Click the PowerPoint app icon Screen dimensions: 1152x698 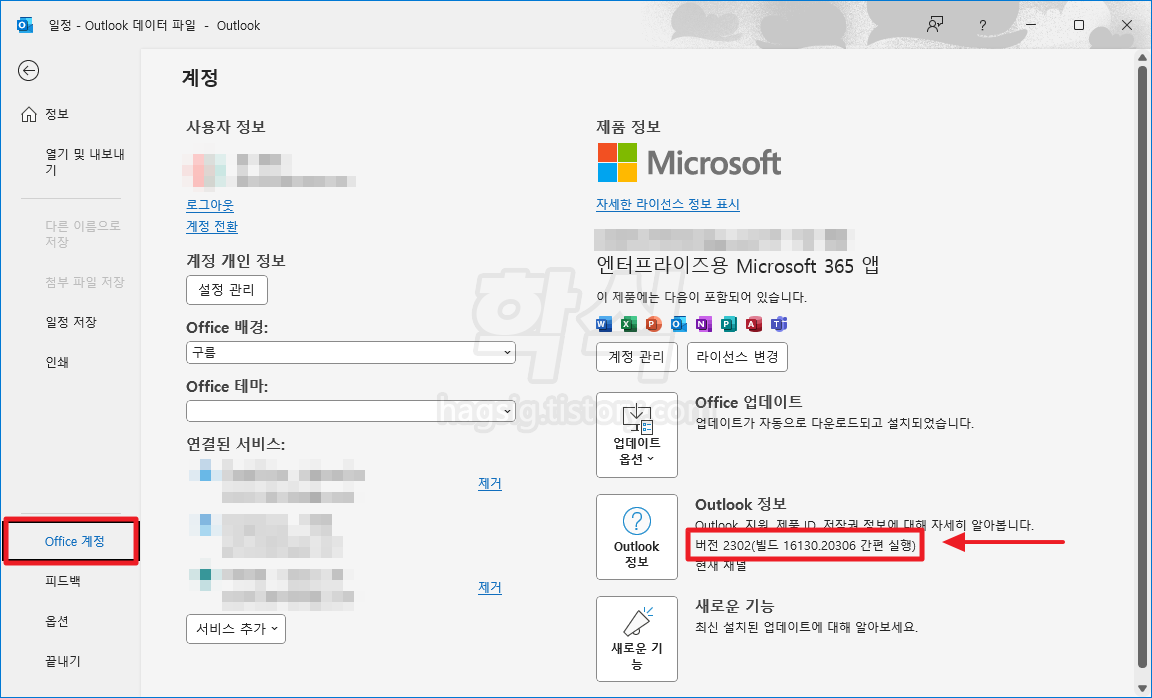654,324
